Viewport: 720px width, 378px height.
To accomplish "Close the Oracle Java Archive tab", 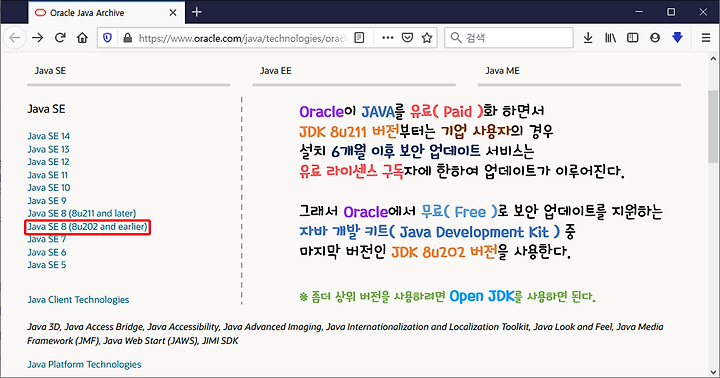I will click(x=173, y=13).
